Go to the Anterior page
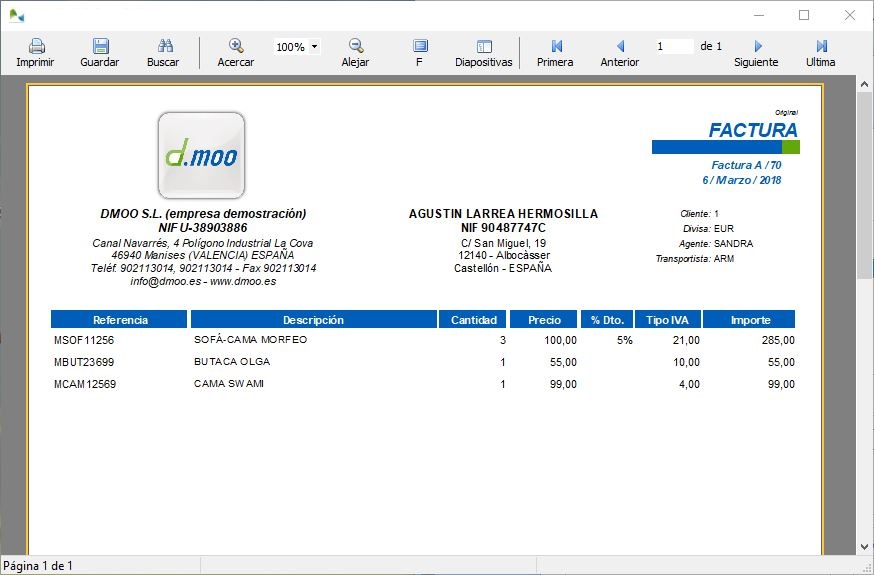 (x=620, y=47)
